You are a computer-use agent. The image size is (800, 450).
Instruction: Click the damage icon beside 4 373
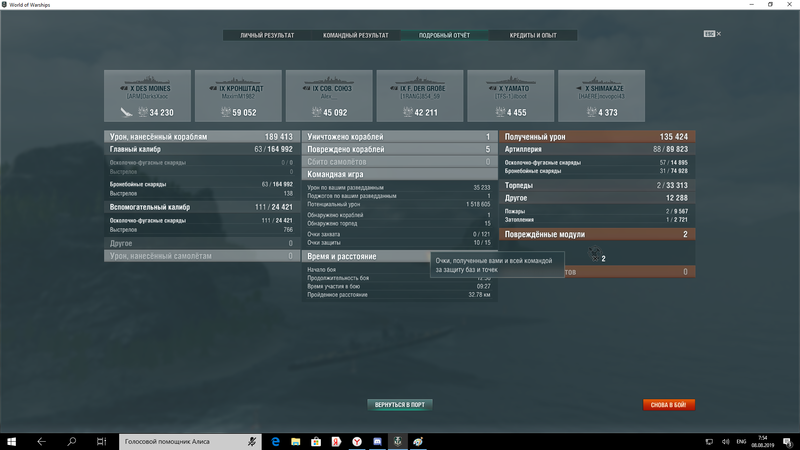[x=591, y=112]
